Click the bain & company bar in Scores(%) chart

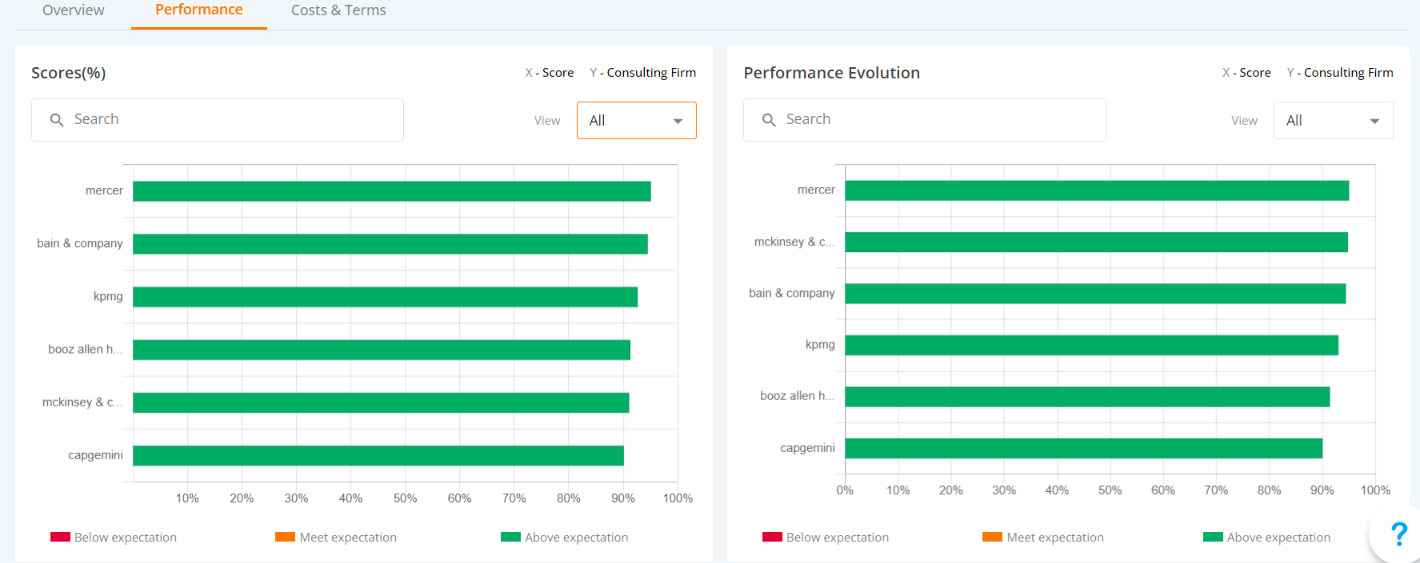point(390,244)
